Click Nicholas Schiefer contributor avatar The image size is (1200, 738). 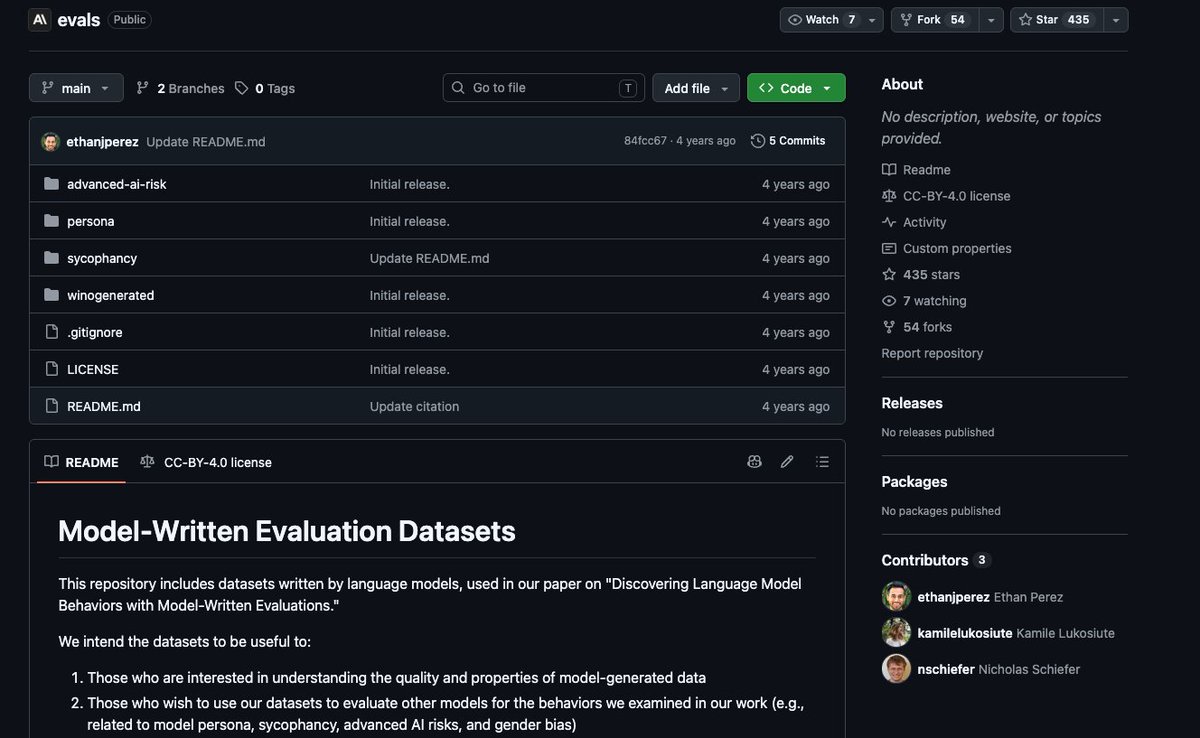(896, 669)
